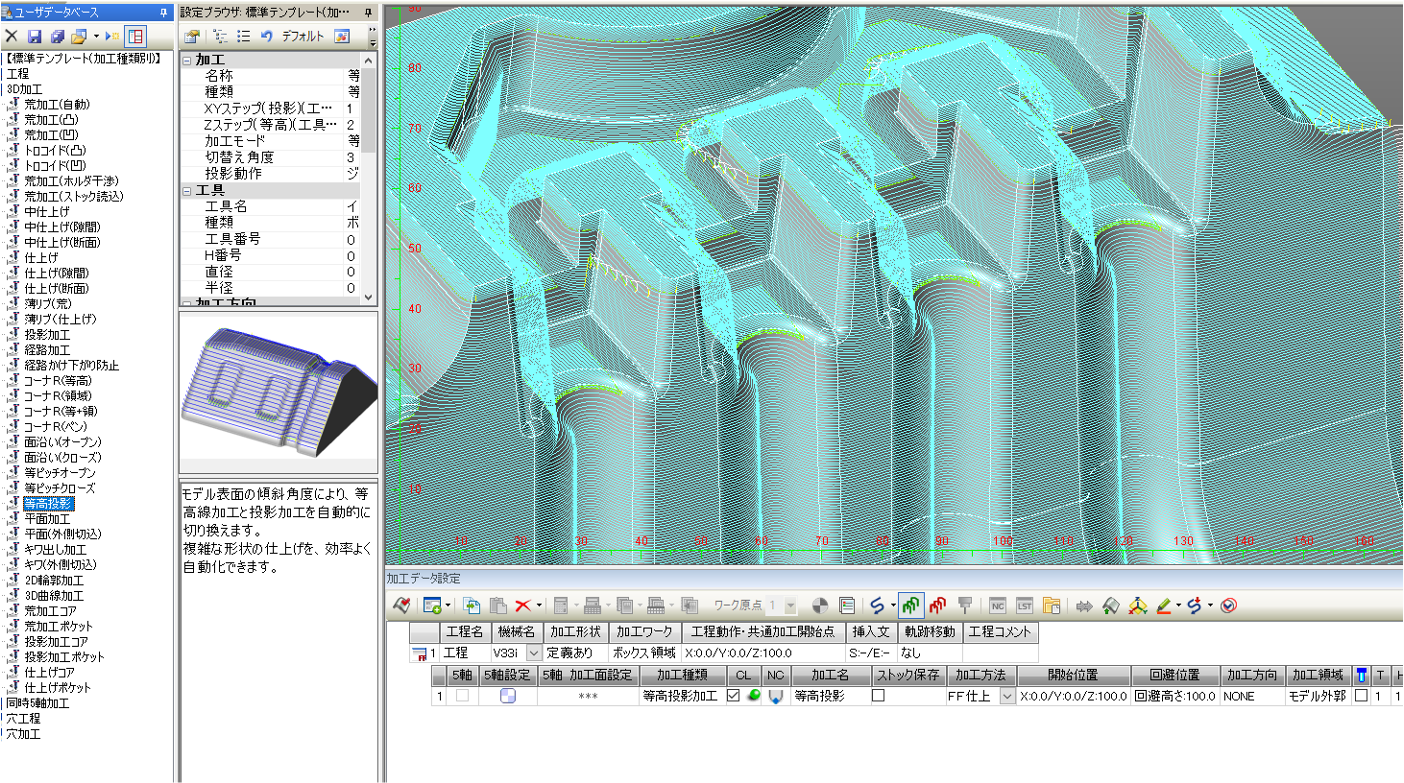Click the list document icon after origin circle
The height and width of the screenshot is (783, 1404).
846,605
